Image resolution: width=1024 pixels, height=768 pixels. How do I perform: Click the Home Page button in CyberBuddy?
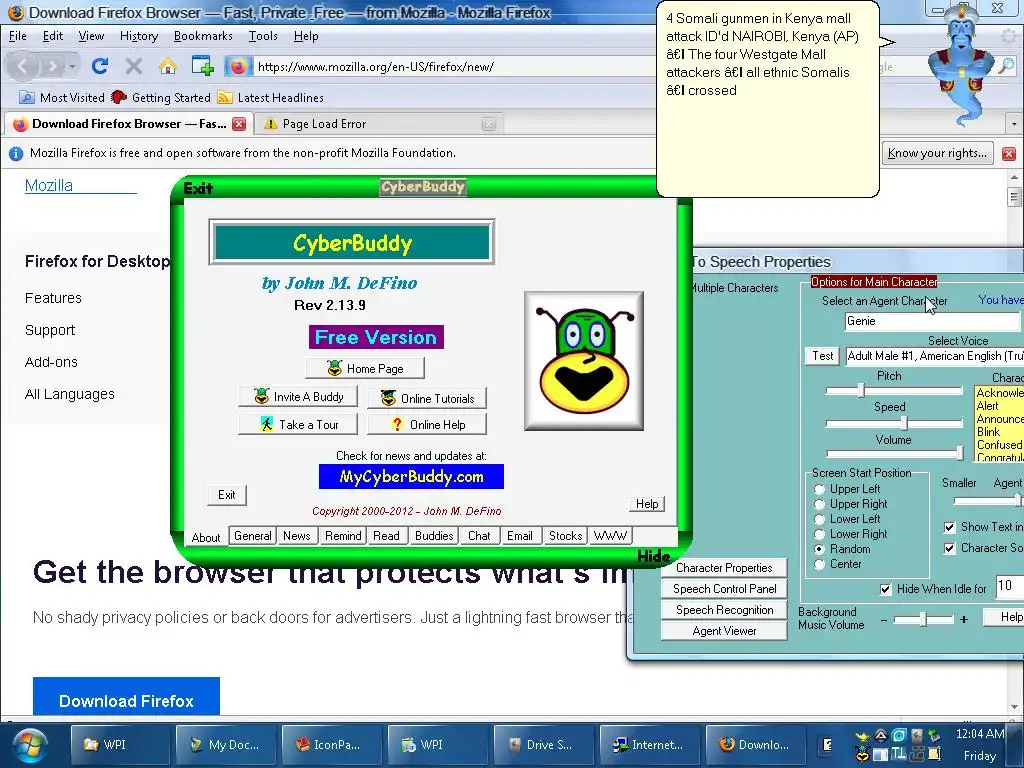[x=365, y=368]
